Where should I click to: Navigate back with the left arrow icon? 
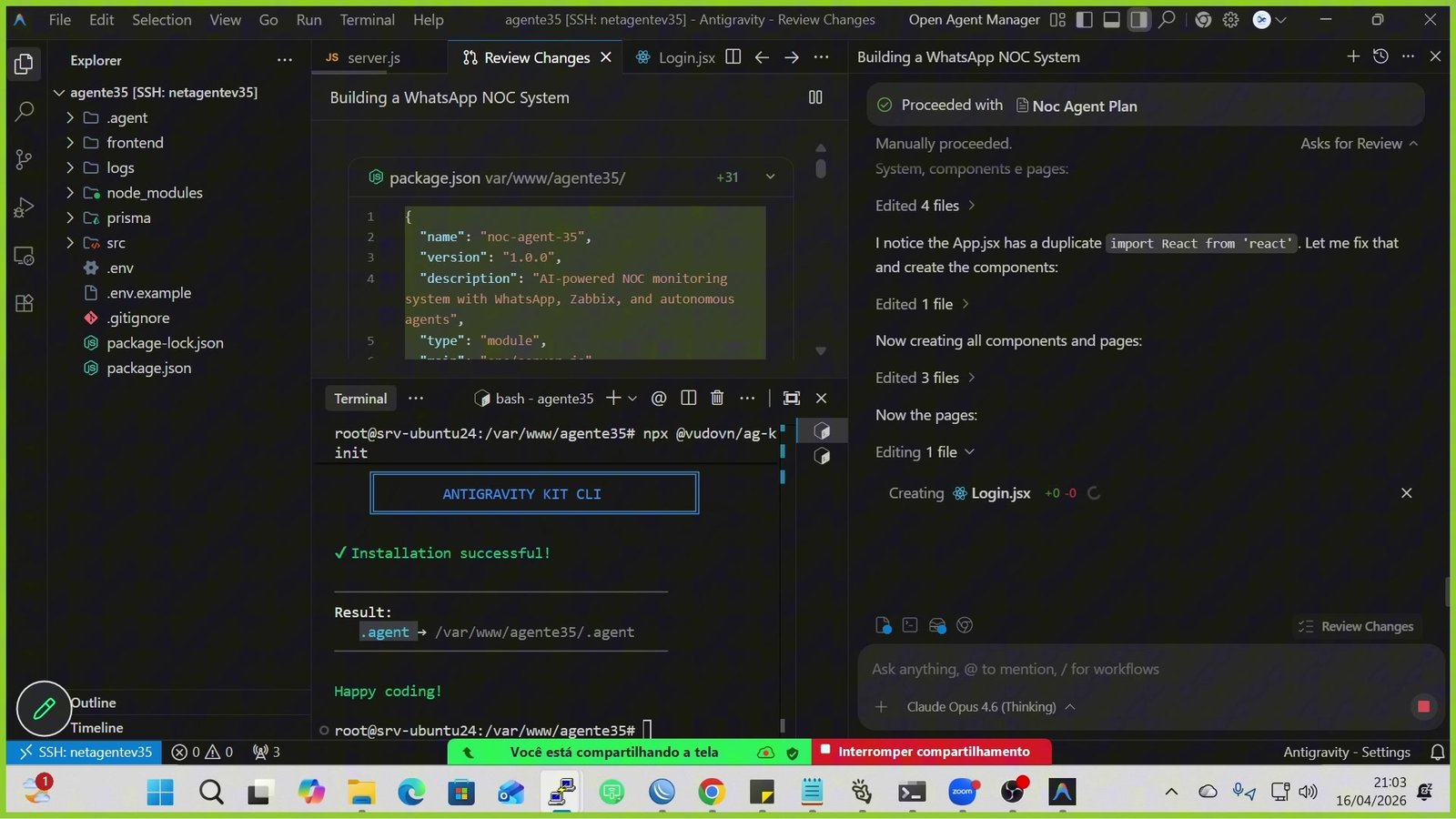tap(762, 57)
